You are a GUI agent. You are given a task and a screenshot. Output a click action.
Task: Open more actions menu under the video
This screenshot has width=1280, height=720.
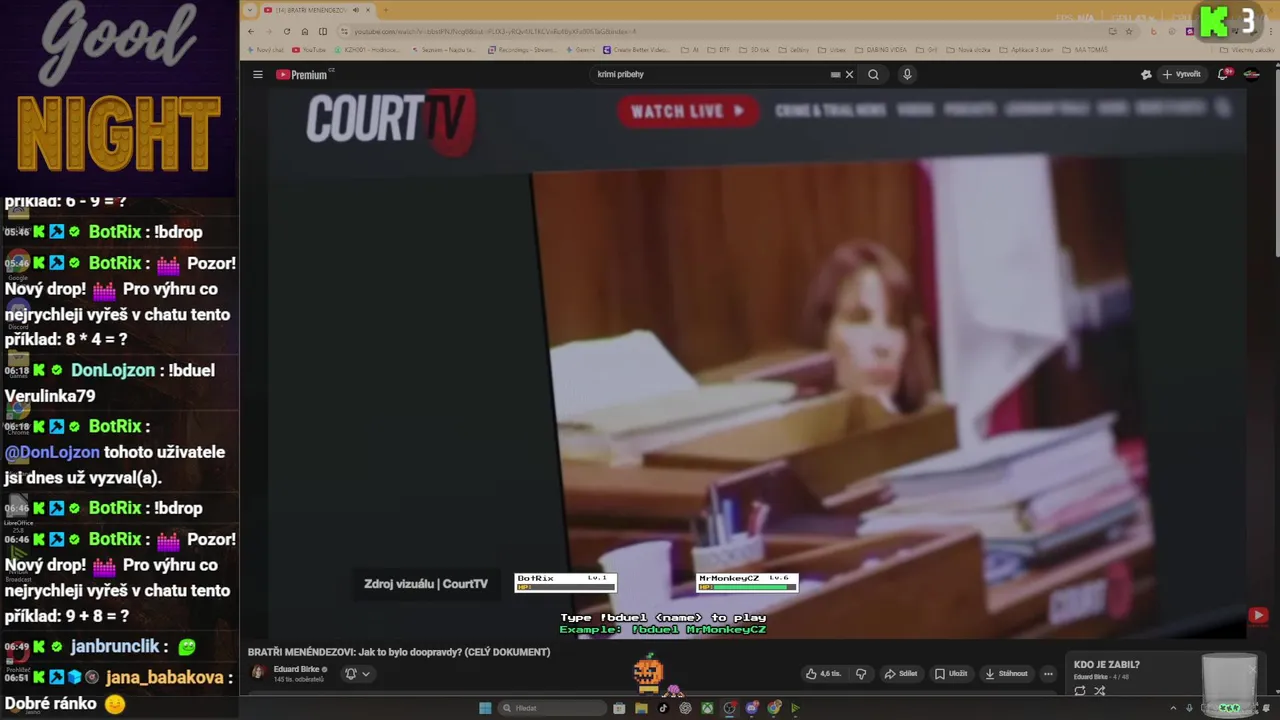pos(1048,674)
